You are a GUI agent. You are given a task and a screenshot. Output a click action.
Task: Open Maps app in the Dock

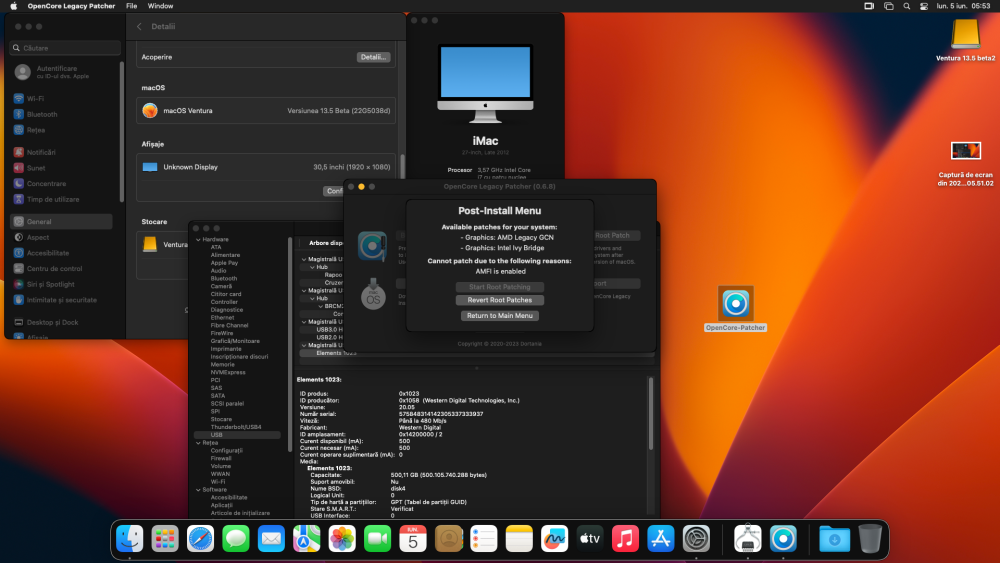pyautogui.click(x=307, y=539)
